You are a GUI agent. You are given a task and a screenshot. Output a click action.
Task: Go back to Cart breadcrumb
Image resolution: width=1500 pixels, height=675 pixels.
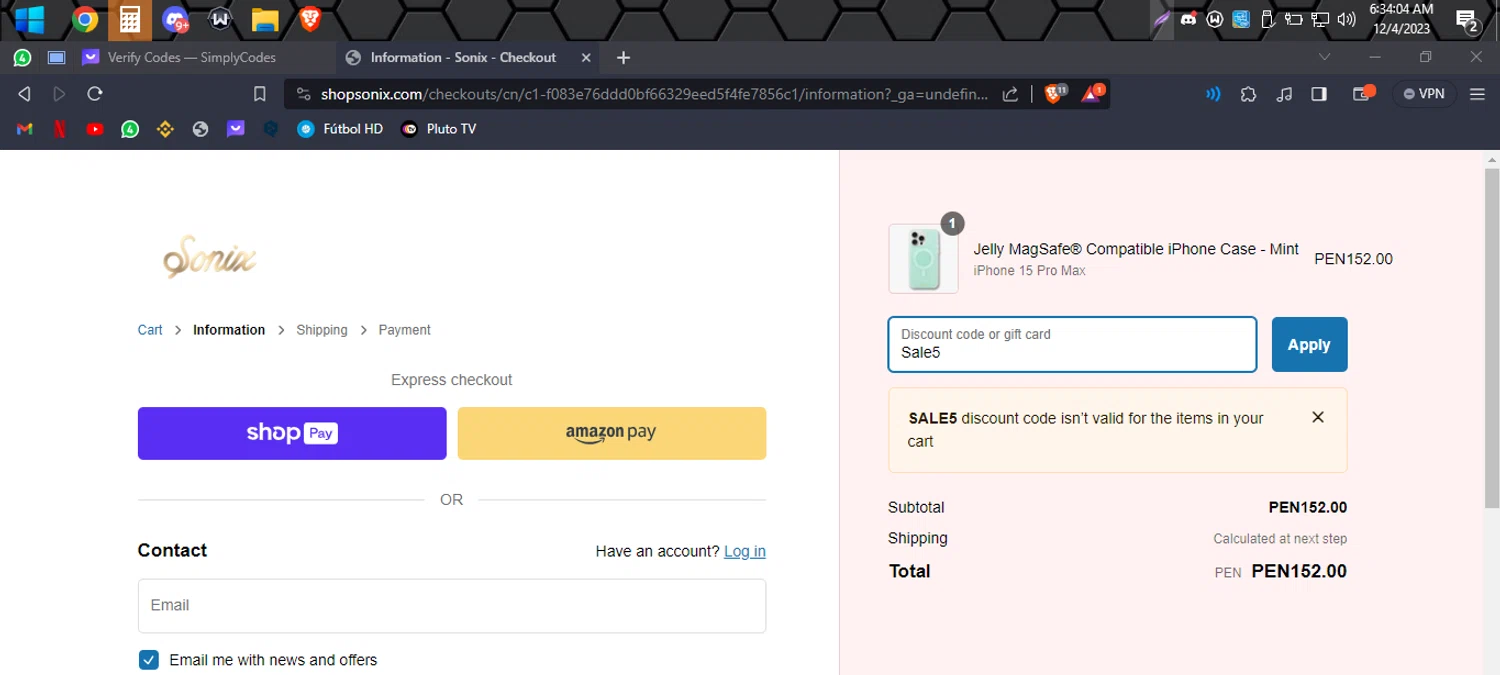[150, 330]
